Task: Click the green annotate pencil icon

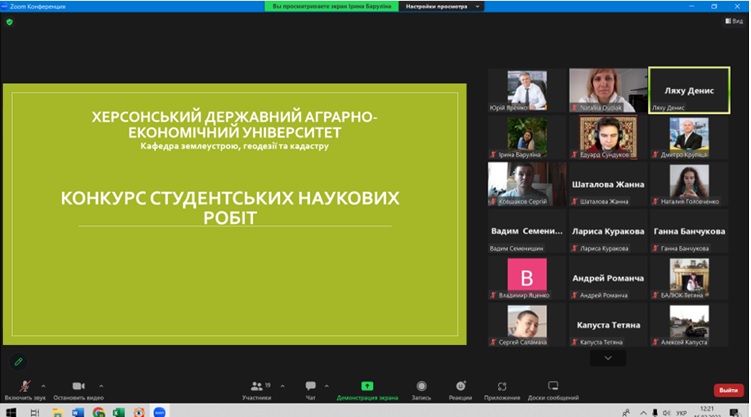Action: point(18,361)
